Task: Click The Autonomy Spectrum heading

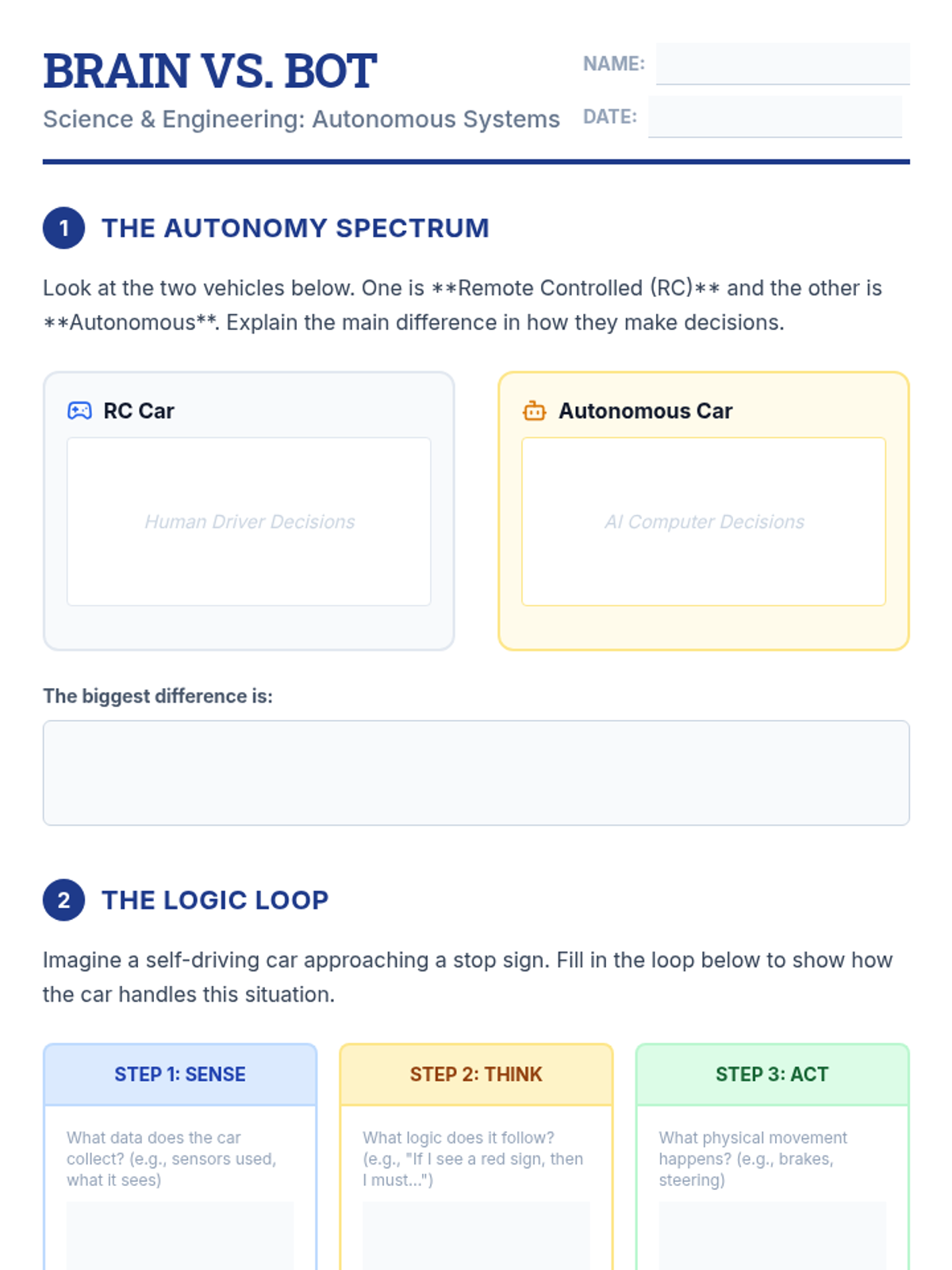Action: pyautogui.click(x=295, y=228)
